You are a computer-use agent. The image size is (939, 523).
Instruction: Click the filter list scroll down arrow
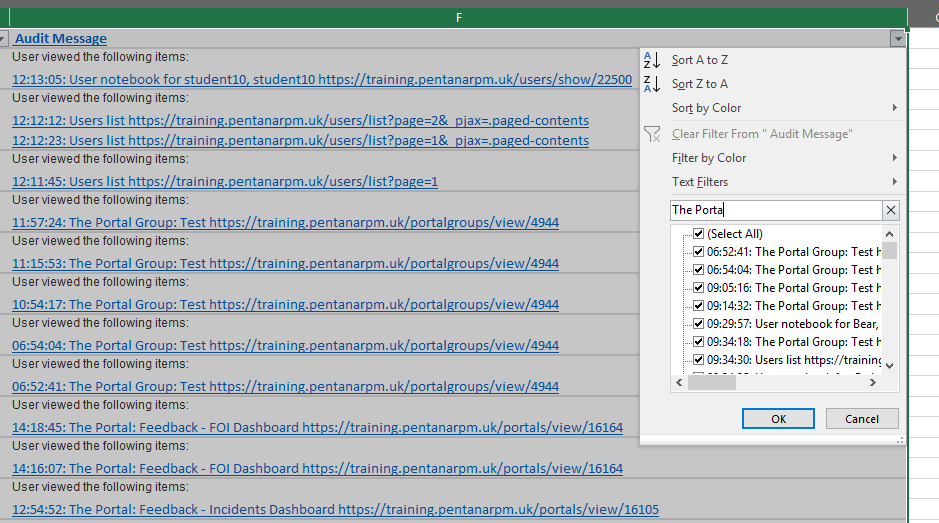(890, 365)
